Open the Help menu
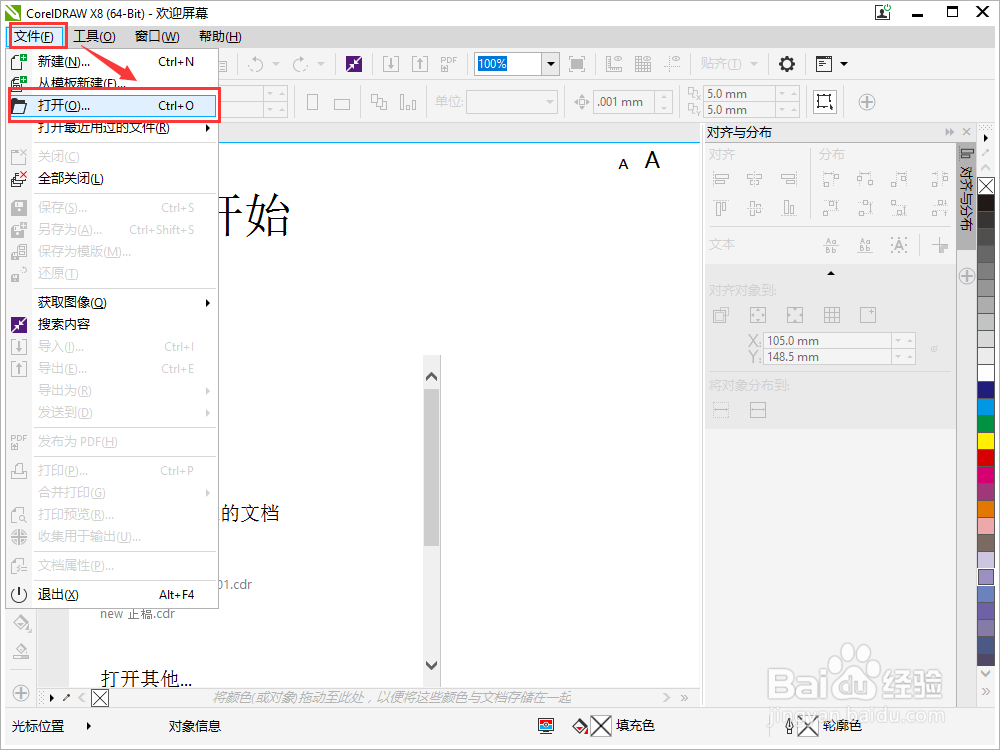 pos(221,36)
